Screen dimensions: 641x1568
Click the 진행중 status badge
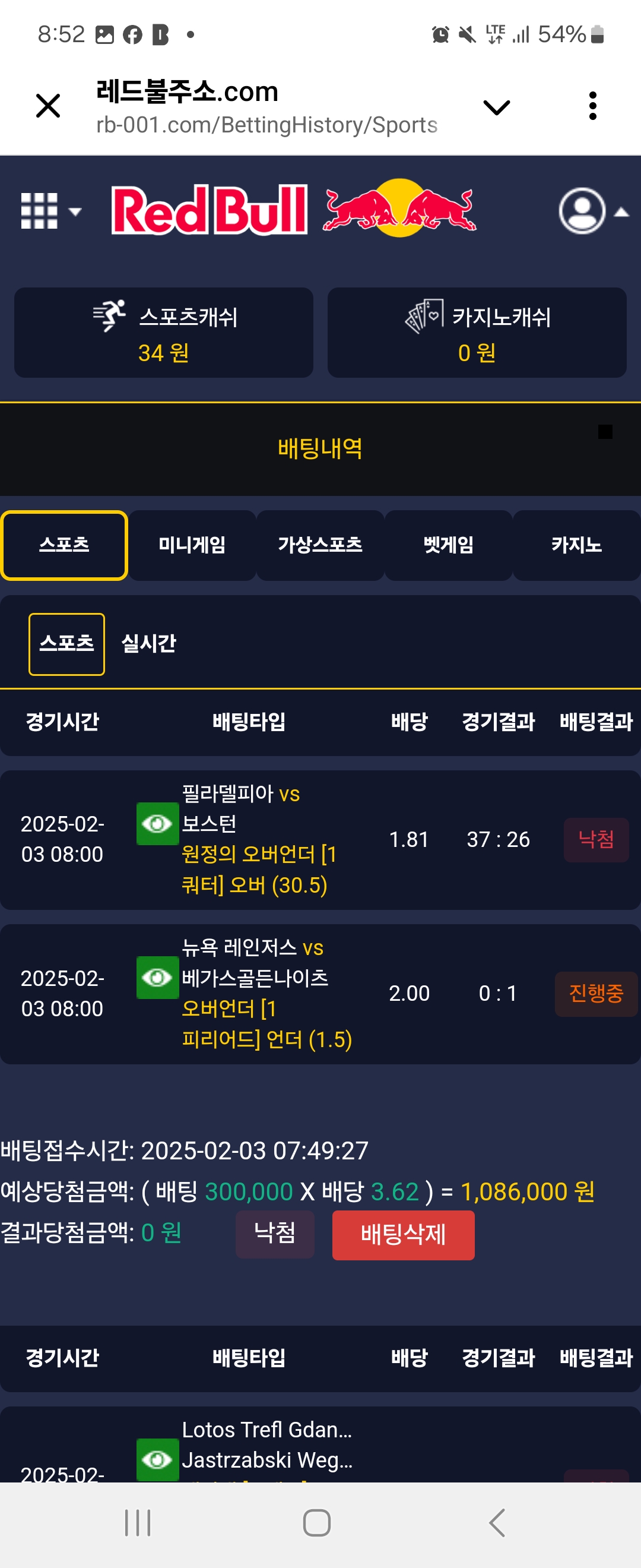[596, 994]
